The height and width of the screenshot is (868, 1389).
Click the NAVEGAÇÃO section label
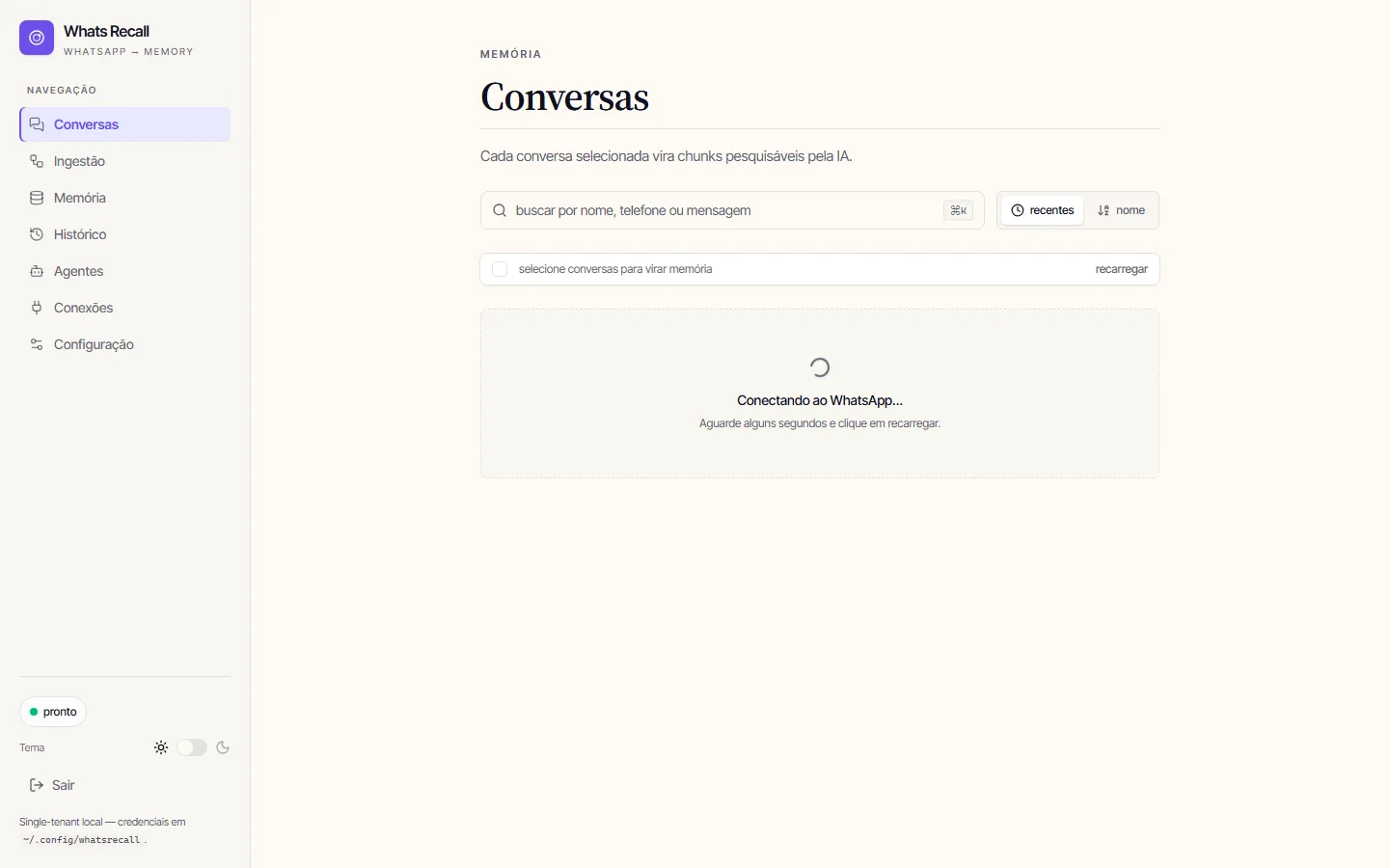coord(62,90)
